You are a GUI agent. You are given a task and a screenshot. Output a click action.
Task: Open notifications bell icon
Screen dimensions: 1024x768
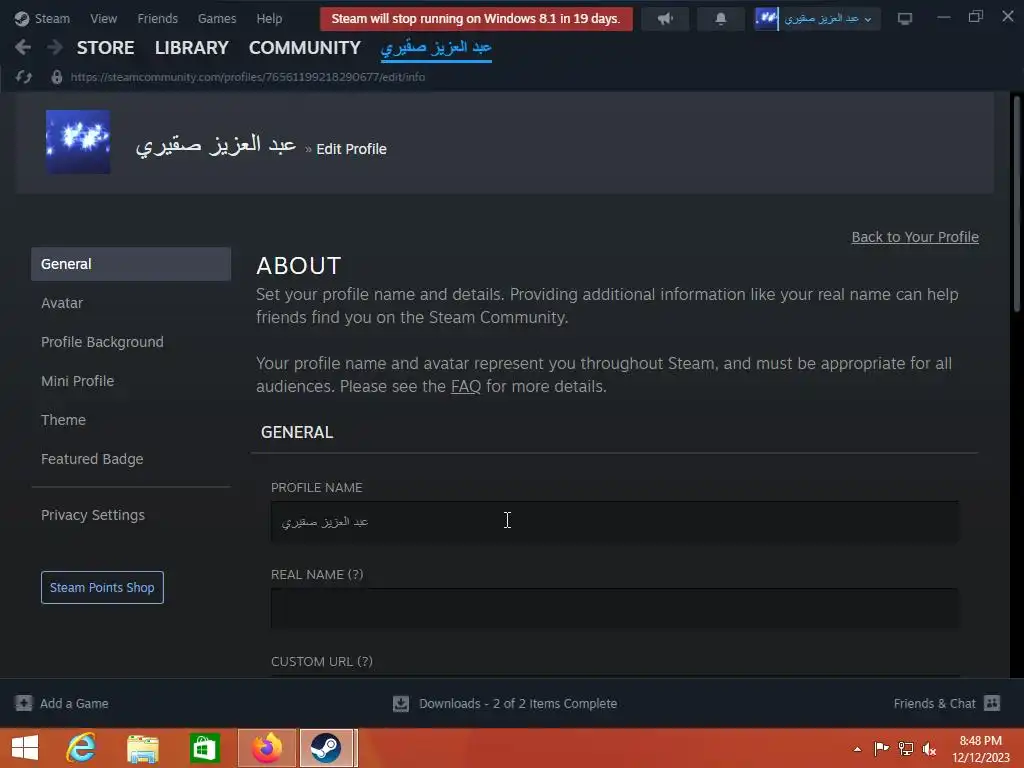coord(720,19)
